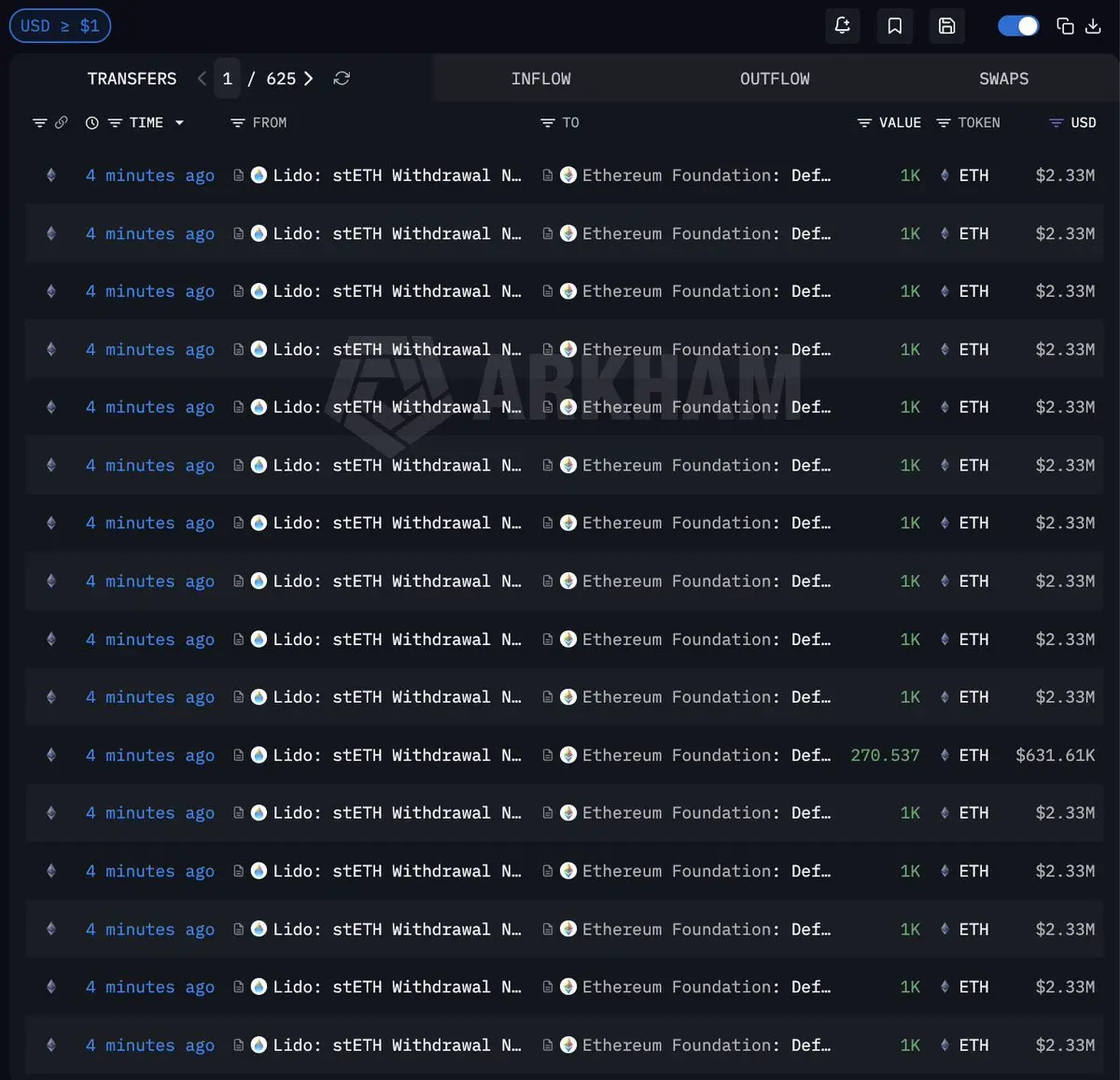The height and width of the screenshot is (1080, 1120).
Task: Click the copy icon at top right
Action: click(x=1065, y=26)
